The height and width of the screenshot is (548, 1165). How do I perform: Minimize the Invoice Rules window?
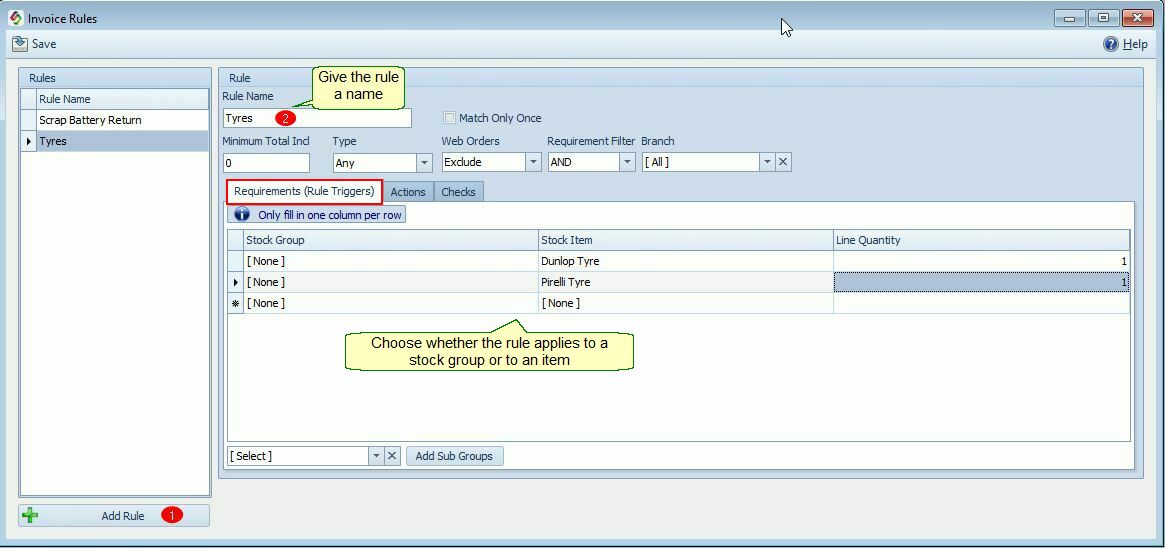(1070, 19)
